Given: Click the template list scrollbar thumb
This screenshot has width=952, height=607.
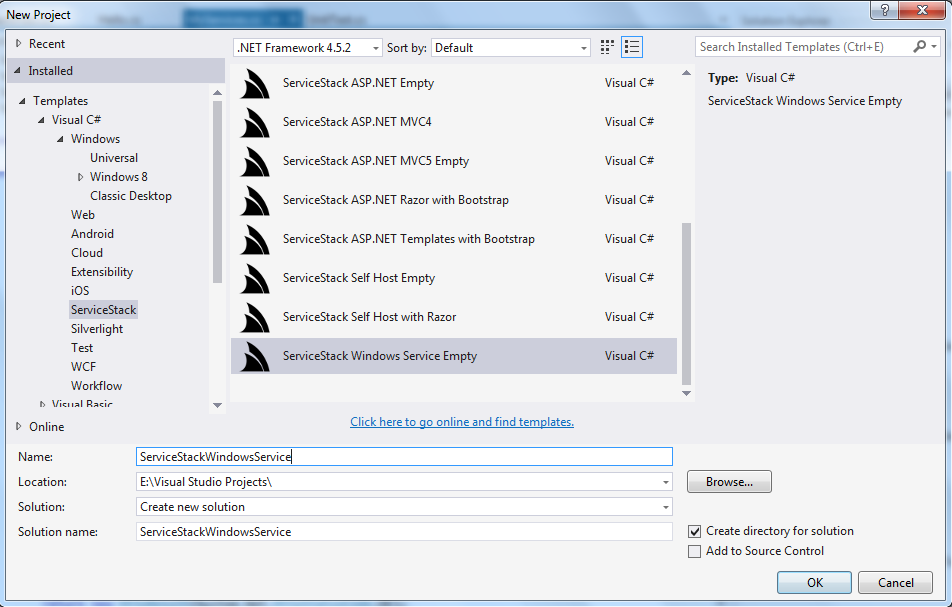Looking at the screenshot, I should (x=687, y=304).
